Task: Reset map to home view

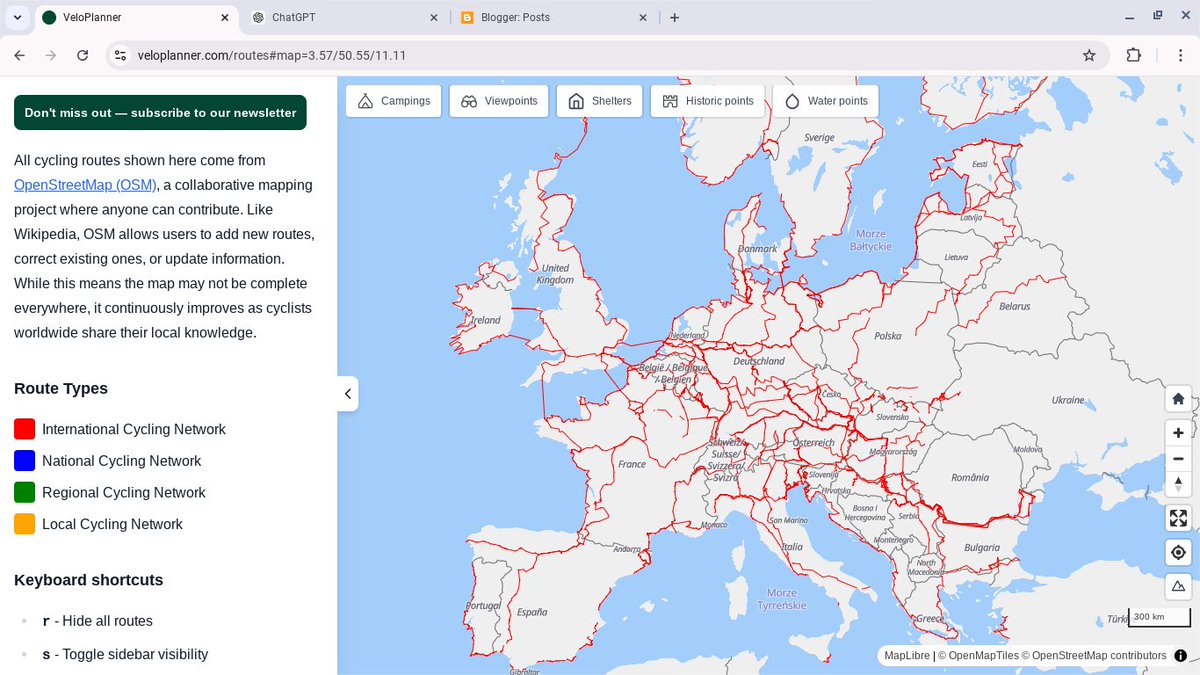Action: point(1178,398)
